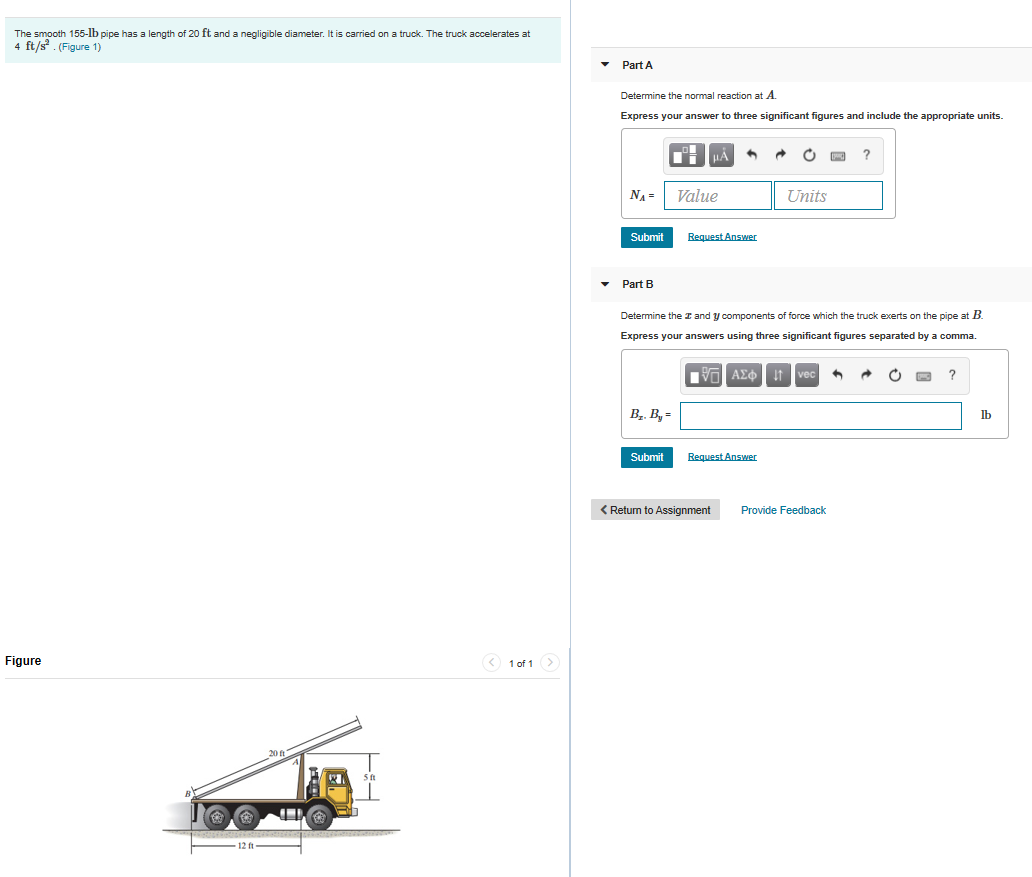Open the previous figure arrow
This screenshot has height=877, width=1032.
[491, 662]
